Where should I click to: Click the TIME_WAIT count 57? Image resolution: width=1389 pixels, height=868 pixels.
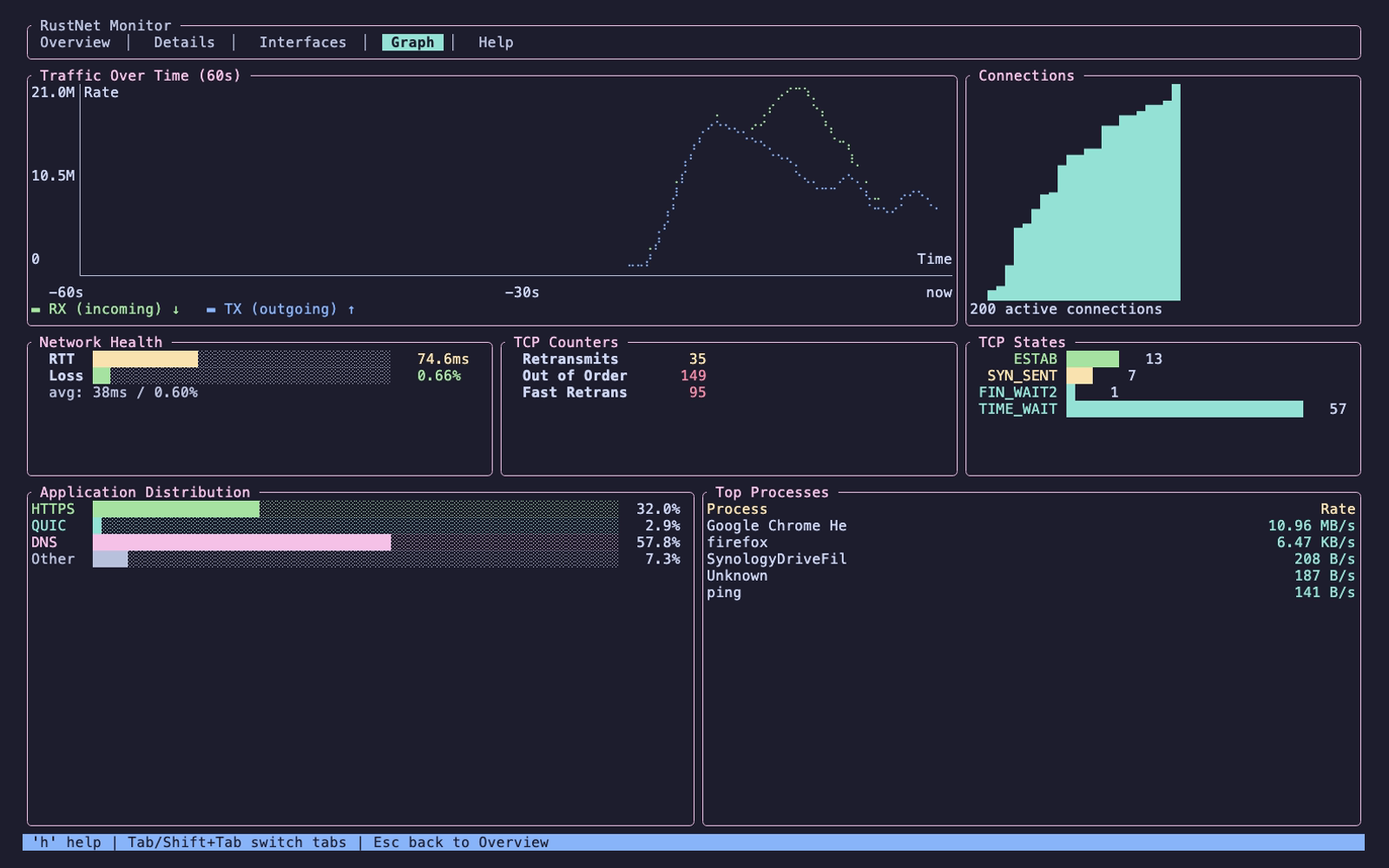coord(1338,409)
